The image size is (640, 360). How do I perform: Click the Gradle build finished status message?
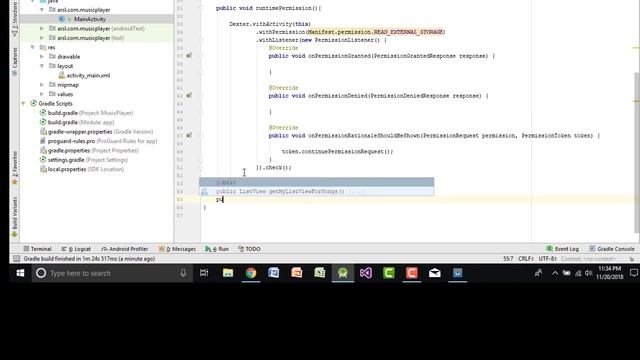pyautogui.click(x=89, y=258)
